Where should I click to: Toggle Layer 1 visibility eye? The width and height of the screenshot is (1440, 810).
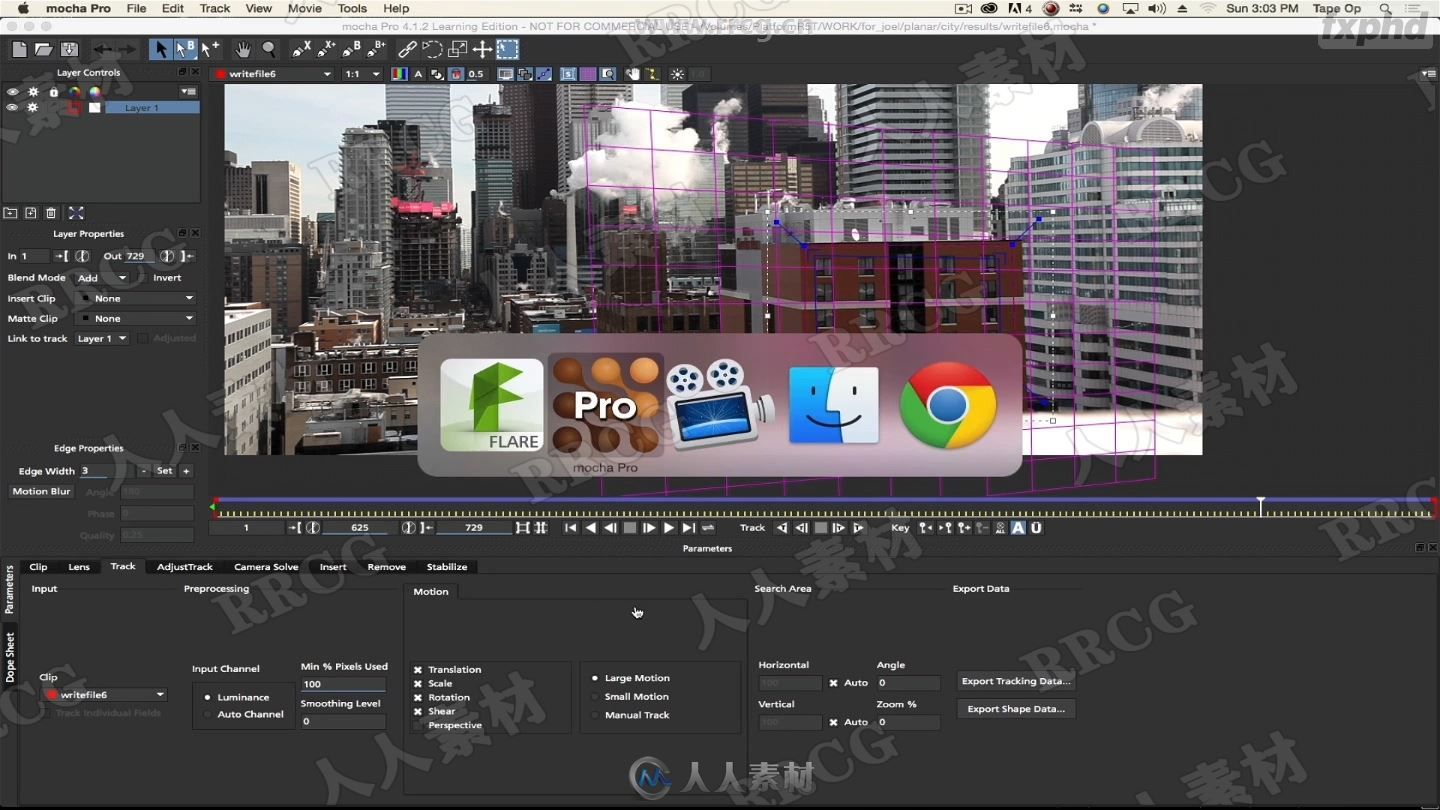[13, 108]
